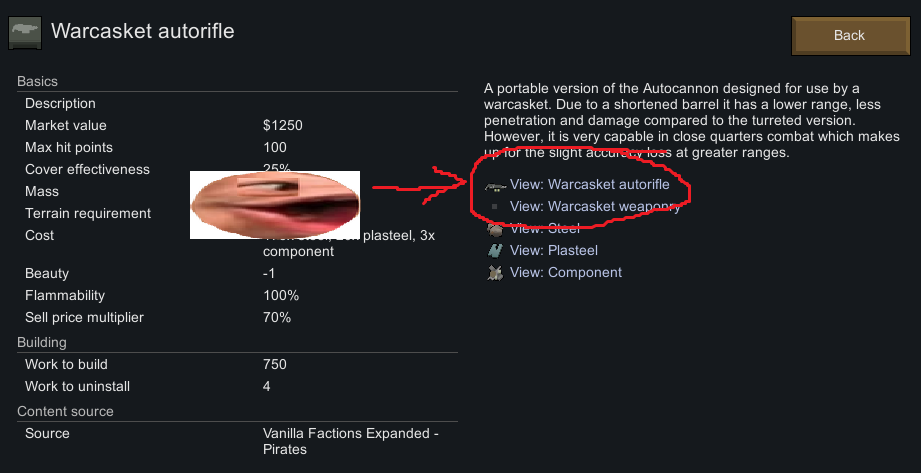Follow the View: Component link
This screenshot has height=473, width=921.
(x=565, y=273)
